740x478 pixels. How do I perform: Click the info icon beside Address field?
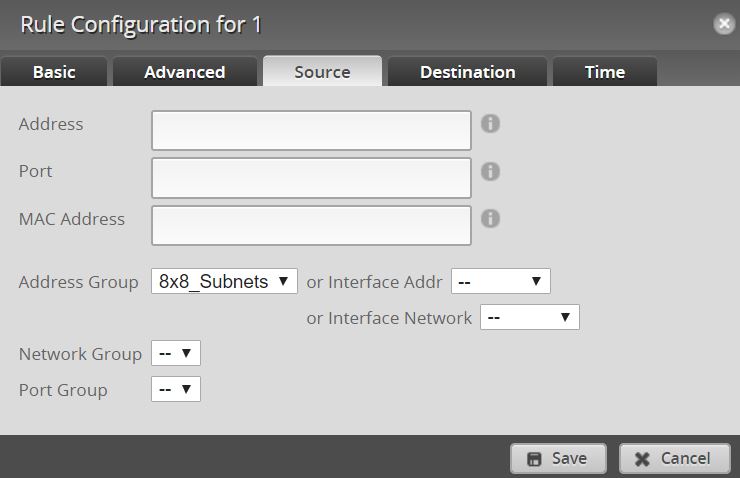click(x=490, y=124)
